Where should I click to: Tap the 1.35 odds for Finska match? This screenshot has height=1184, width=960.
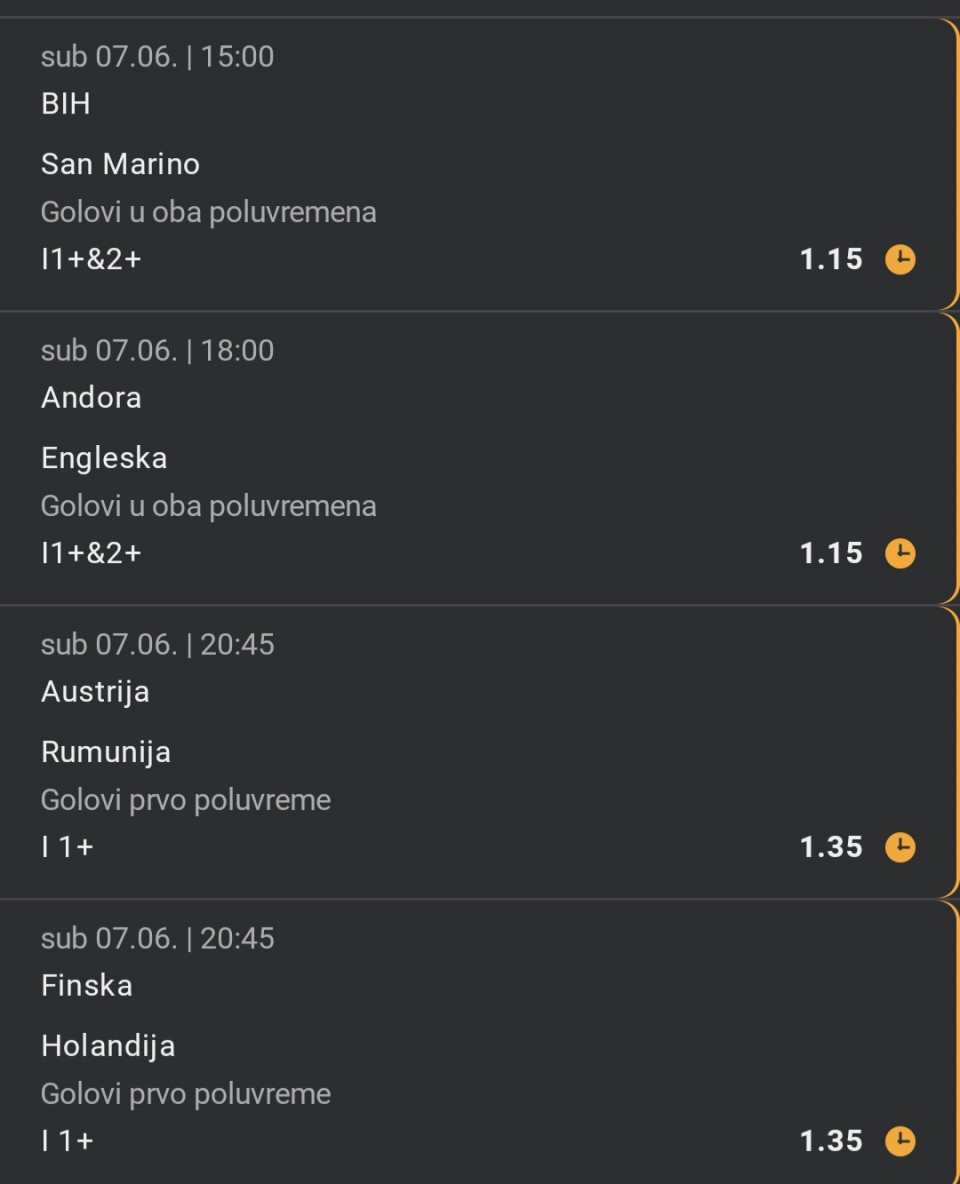point(831,1141)
